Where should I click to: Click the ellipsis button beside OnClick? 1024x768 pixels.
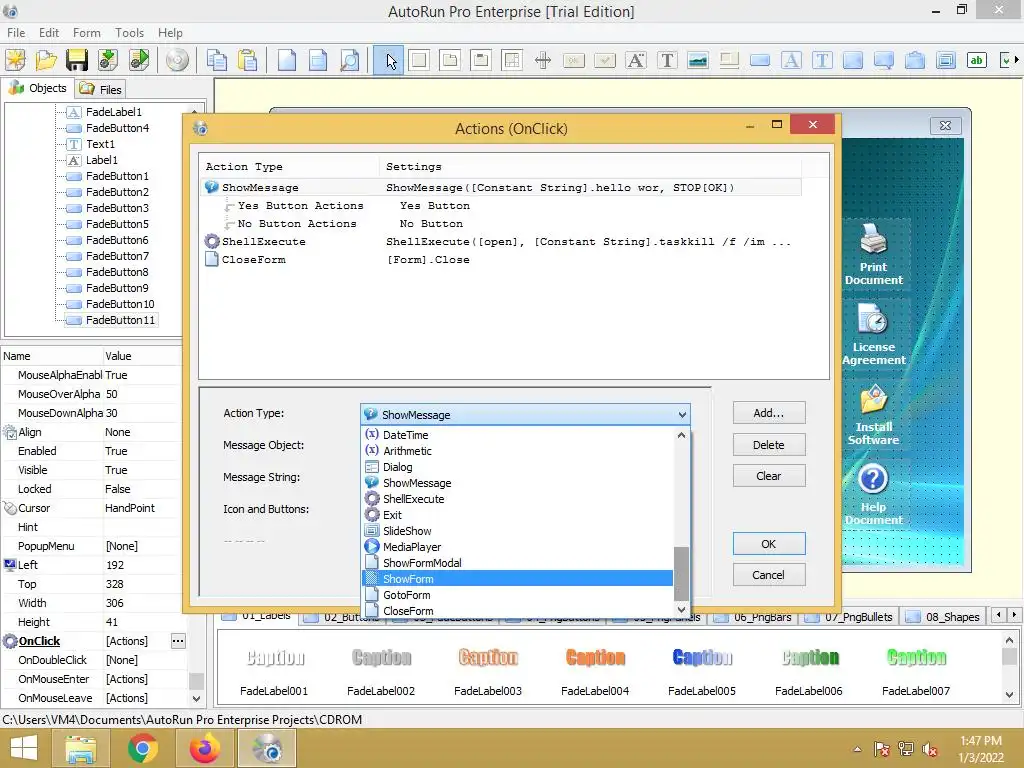click(178, 641)
